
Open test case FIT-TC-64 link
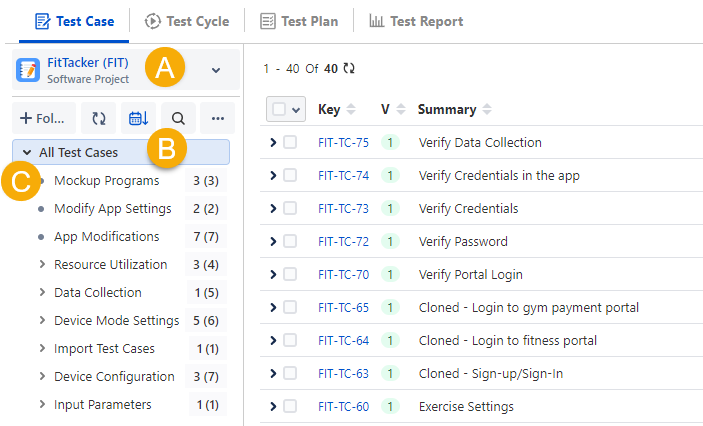(x=343, y=341)
